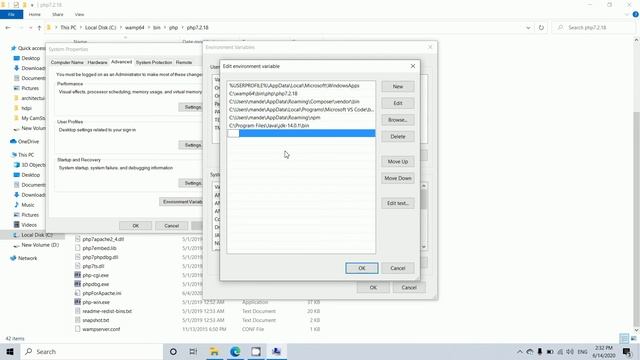Refresh the File Explorer folder view
Image resolution: width=640 pixels, height=360 pixels.
[541, 28]
